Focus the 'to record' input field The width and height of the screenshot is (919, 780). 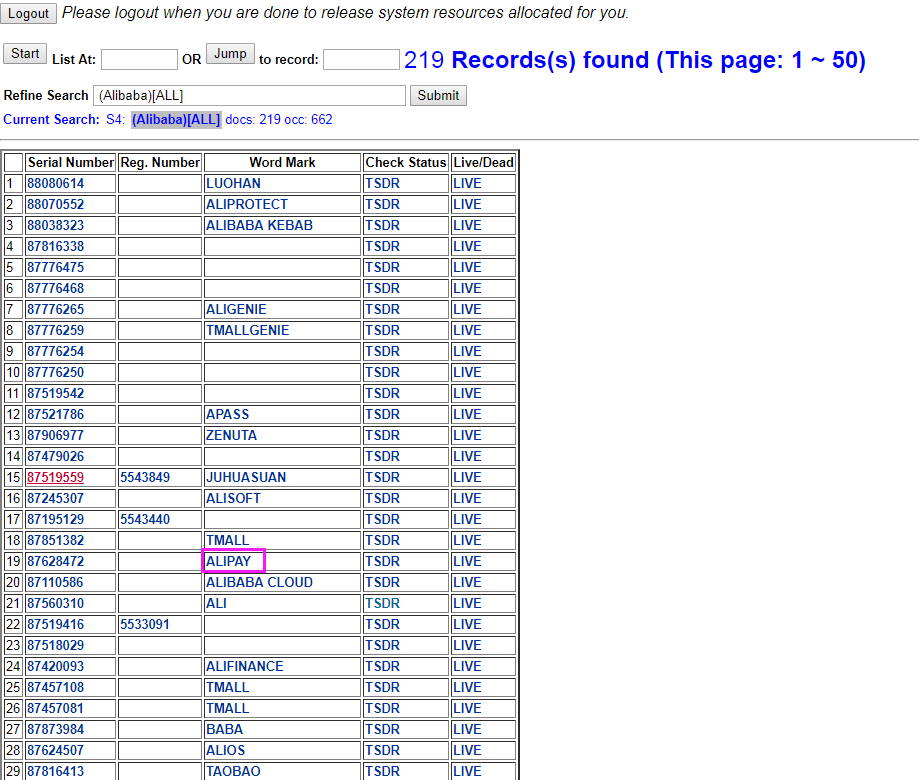point(361,60)
